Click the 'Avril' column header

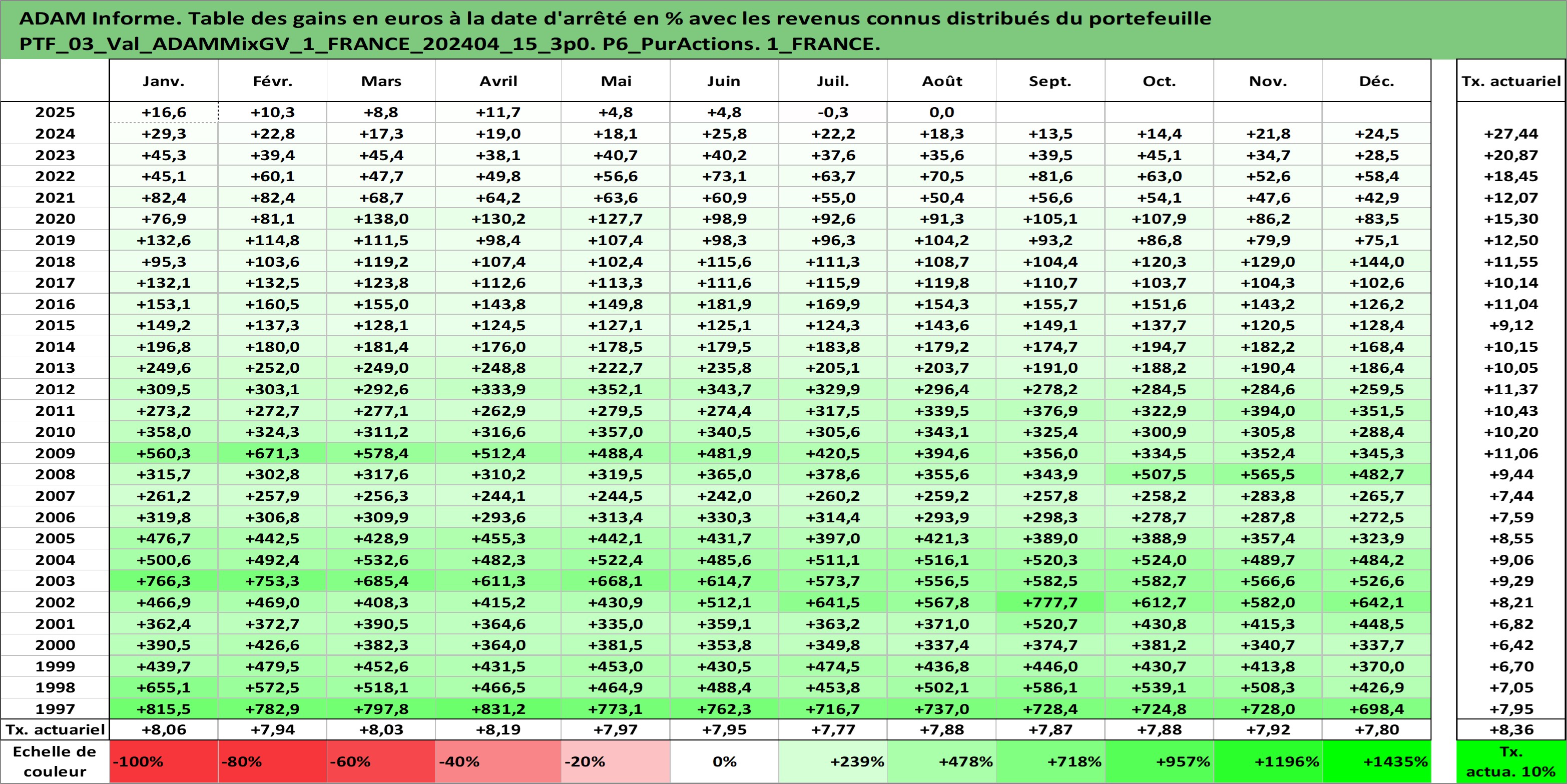point(498,81)
